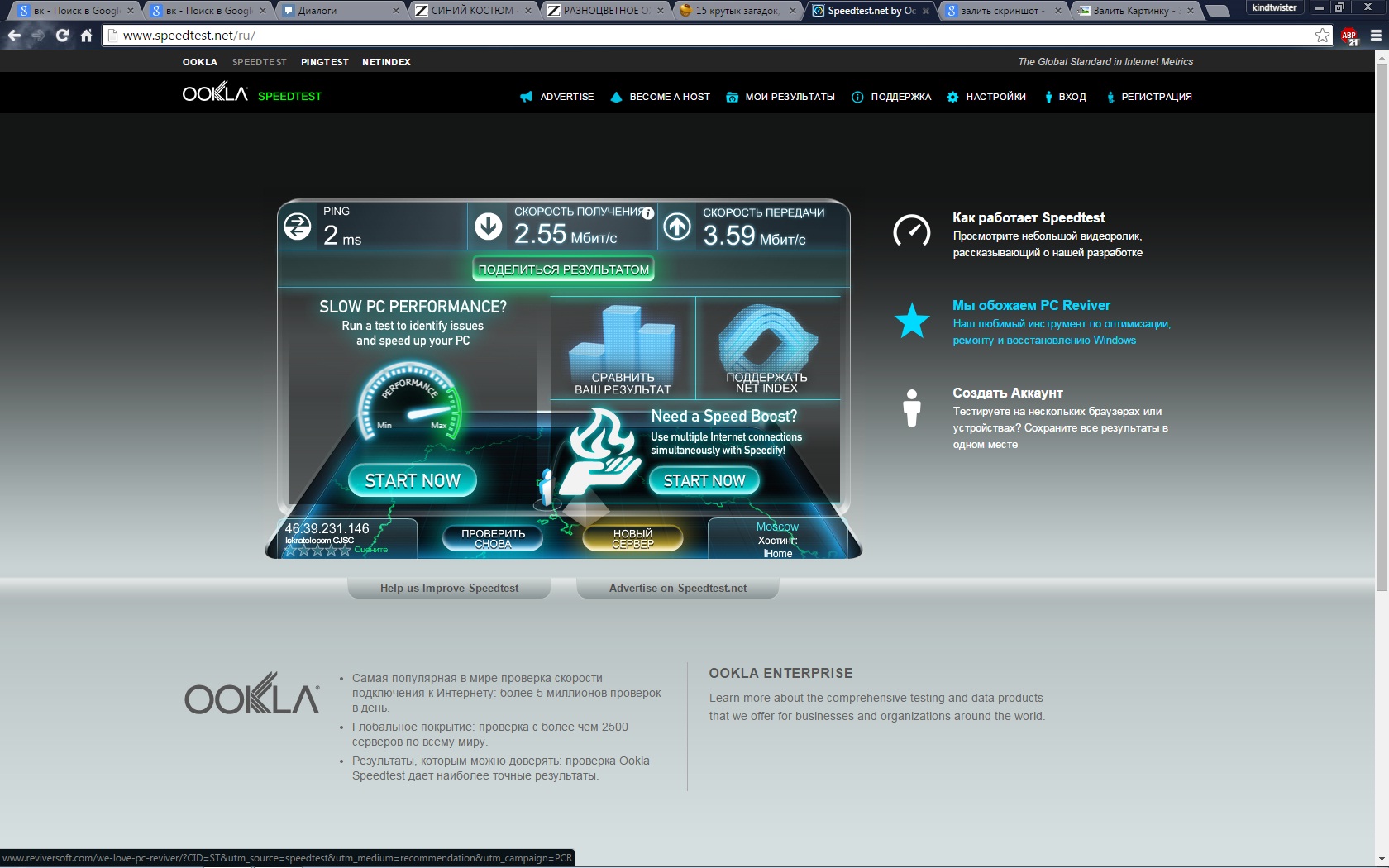Open the Создать Аккаунт heading link
Image resolution: width=1389 pixels, height=868 pixels.
[x=1008, y=393]
